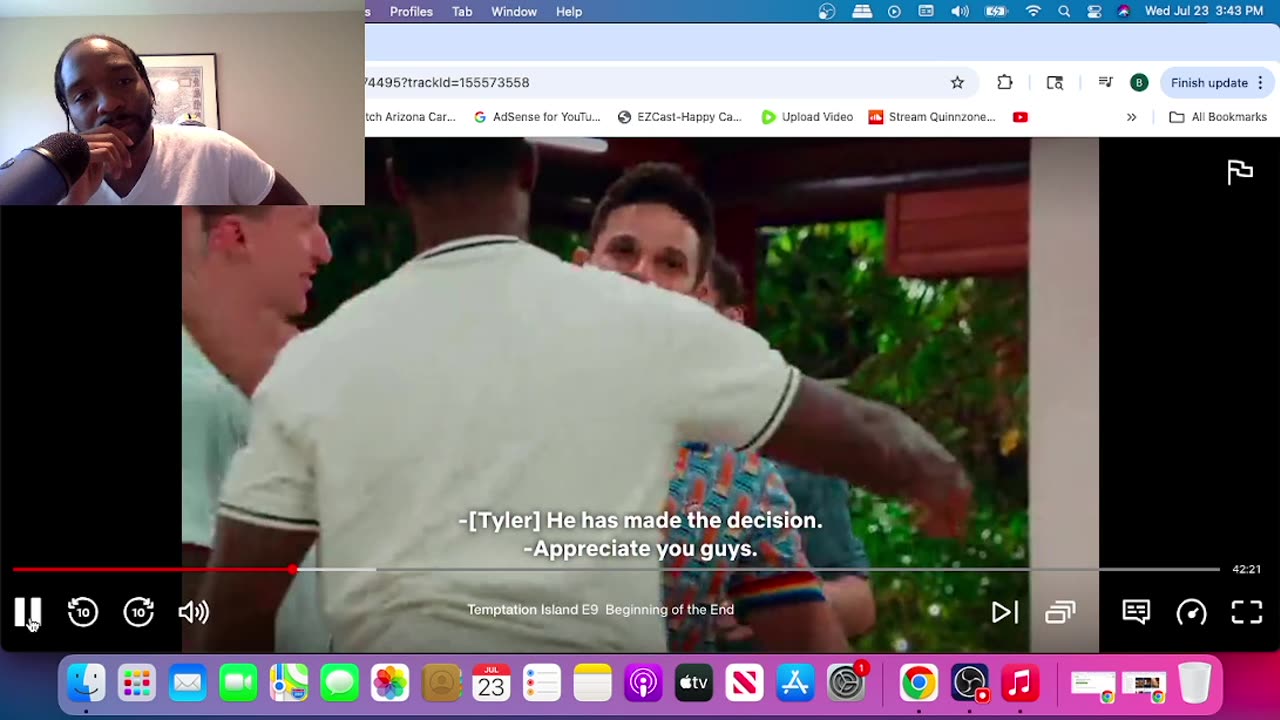
Task: Open the Chrome search tabs icon
Action: [1055, 83]
